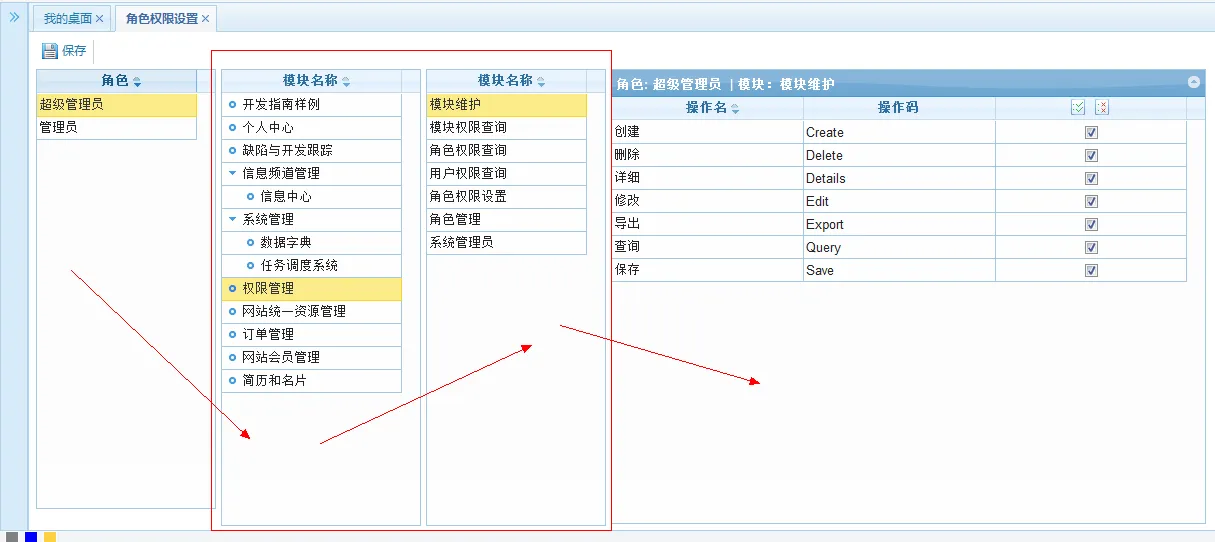The width and height of the screenshot is (1215, 542).
Task: Click the bullet icon beside 缺陷与开发跟踪
Action: pyautogui.click(x=232, y=150)
